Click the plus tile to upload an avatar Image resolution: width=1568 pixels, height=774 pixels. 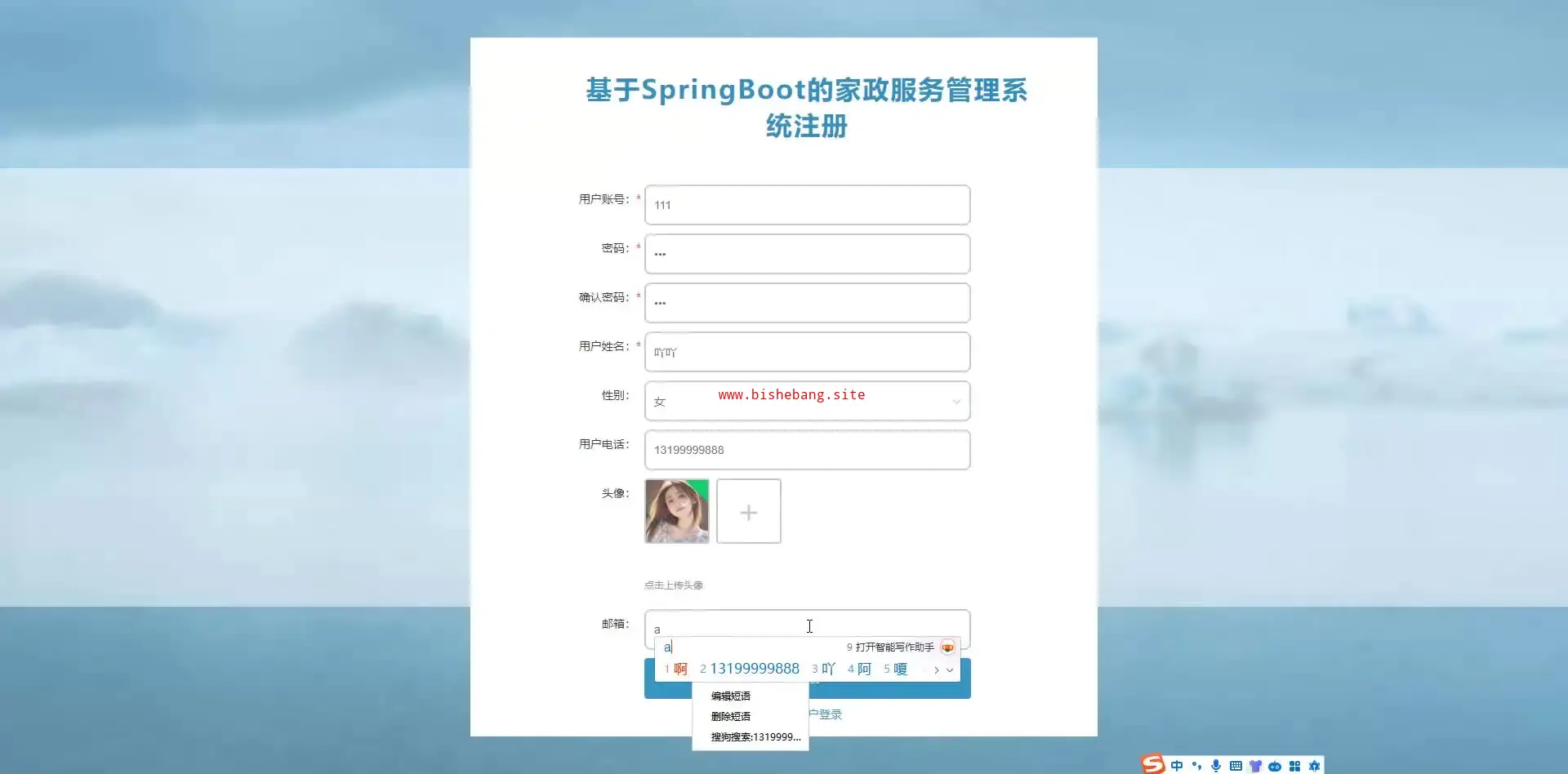pos(749,511)
